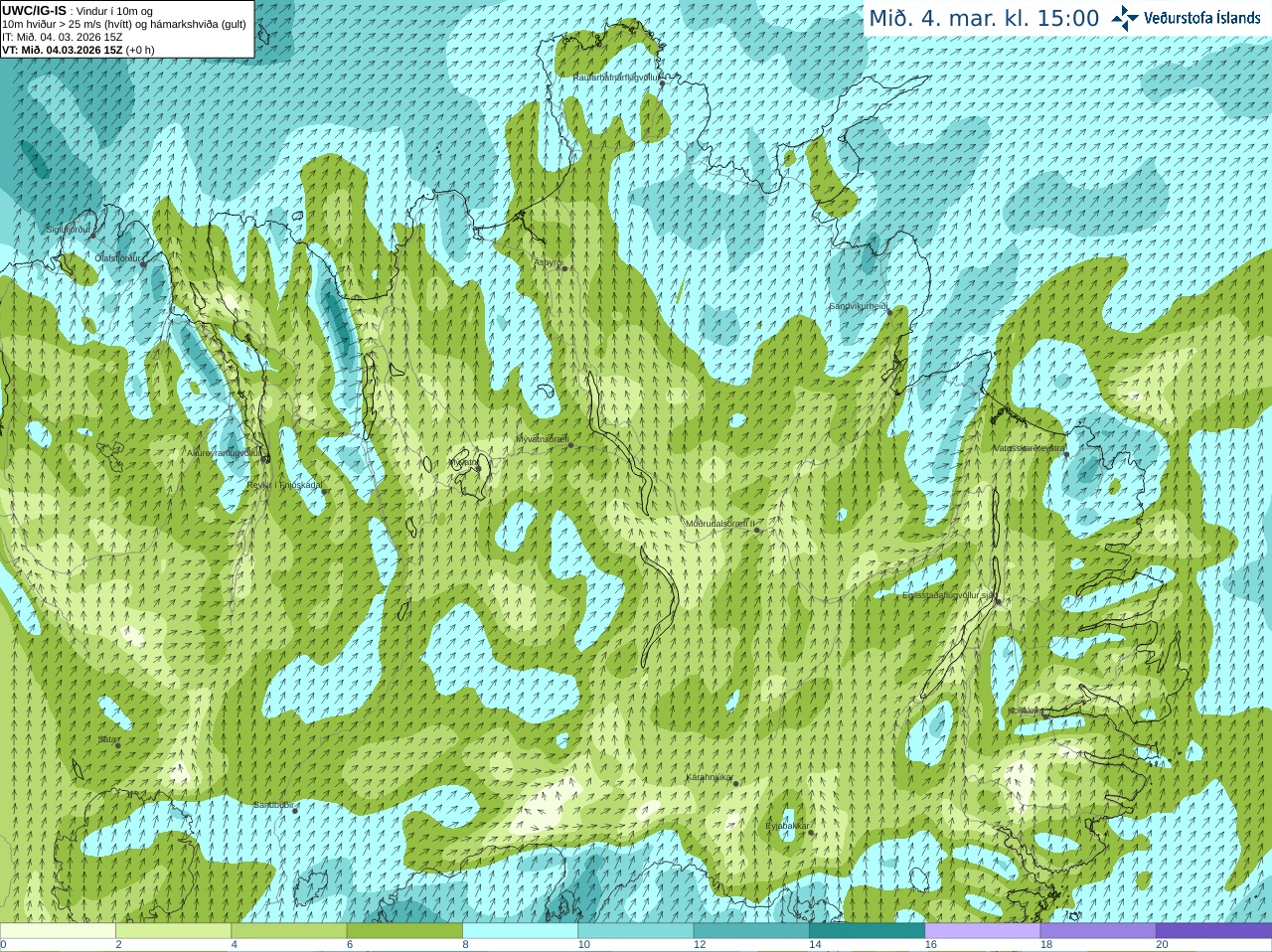The width and height of the screenshot is (1272, 952).
Task: Click the 4–6 m/s green legend swatch
Action: (x=289, y=931)
